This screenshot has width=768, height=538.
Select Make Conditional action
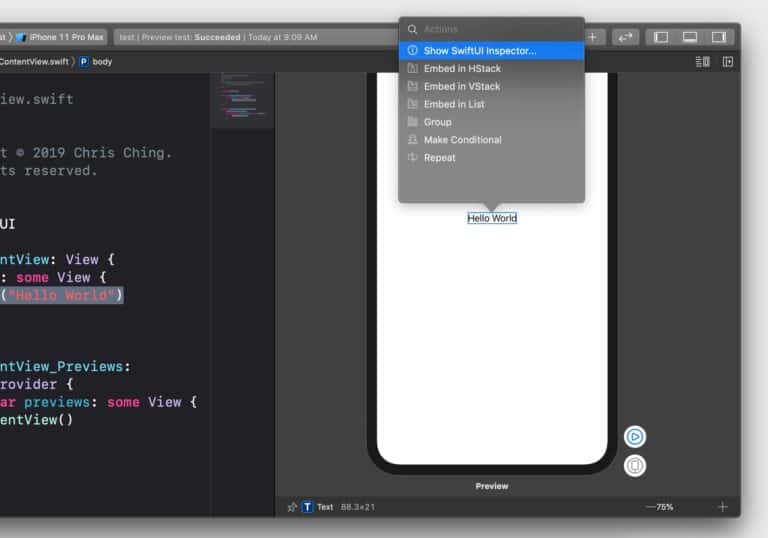(491, 140)
